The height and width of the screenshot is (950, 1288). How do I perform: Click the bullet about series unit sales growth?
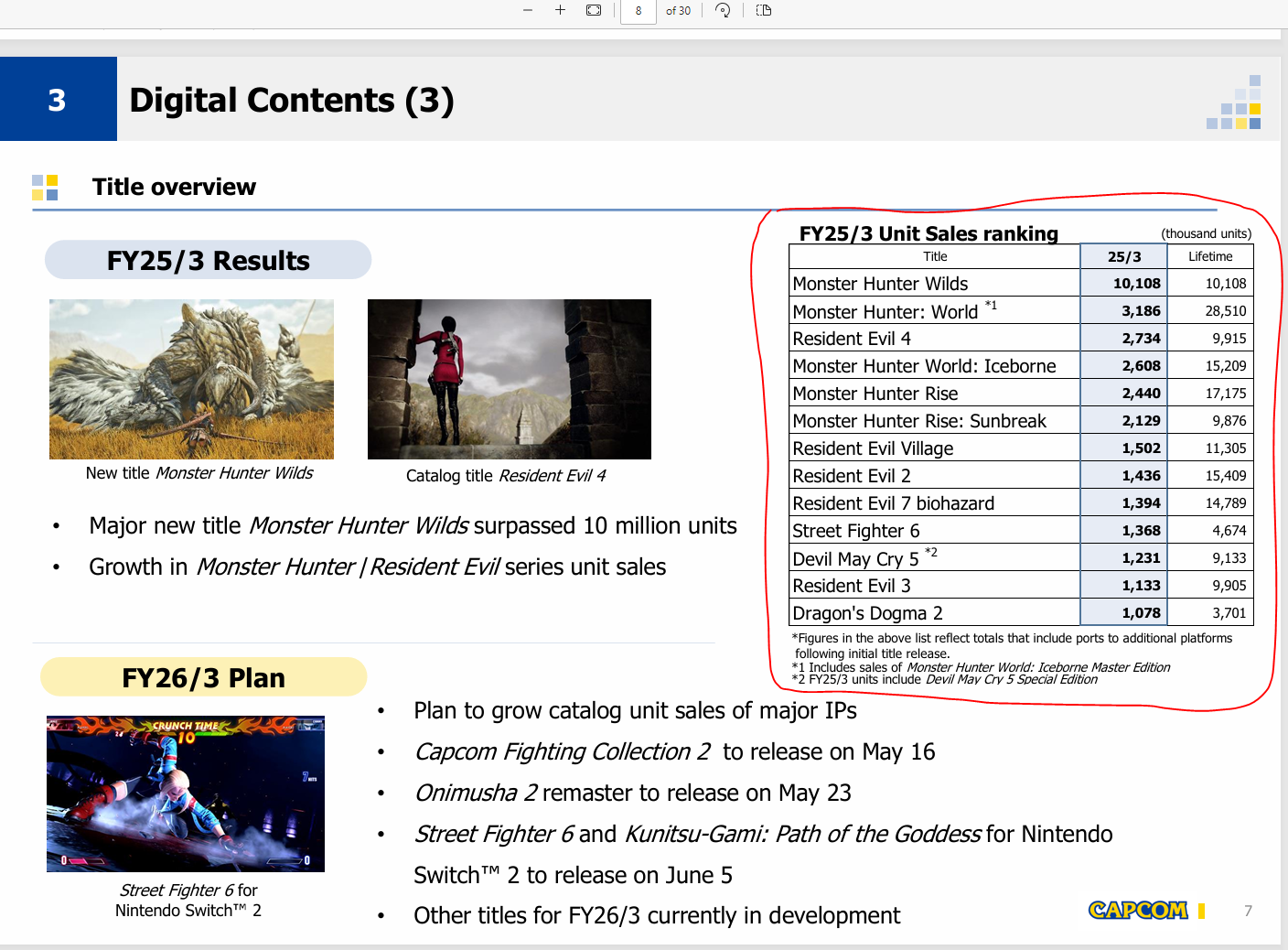point(377,567)
